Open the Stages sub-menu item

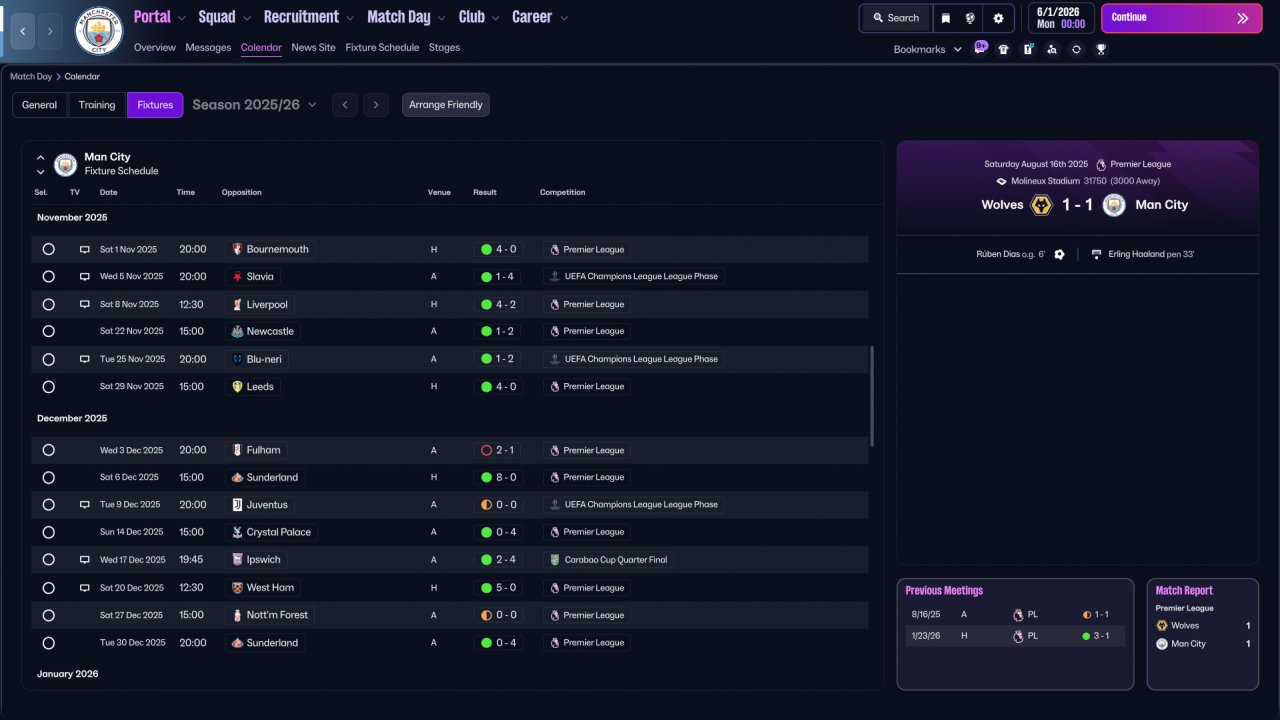pyautogui.click(x=444, y=48)
